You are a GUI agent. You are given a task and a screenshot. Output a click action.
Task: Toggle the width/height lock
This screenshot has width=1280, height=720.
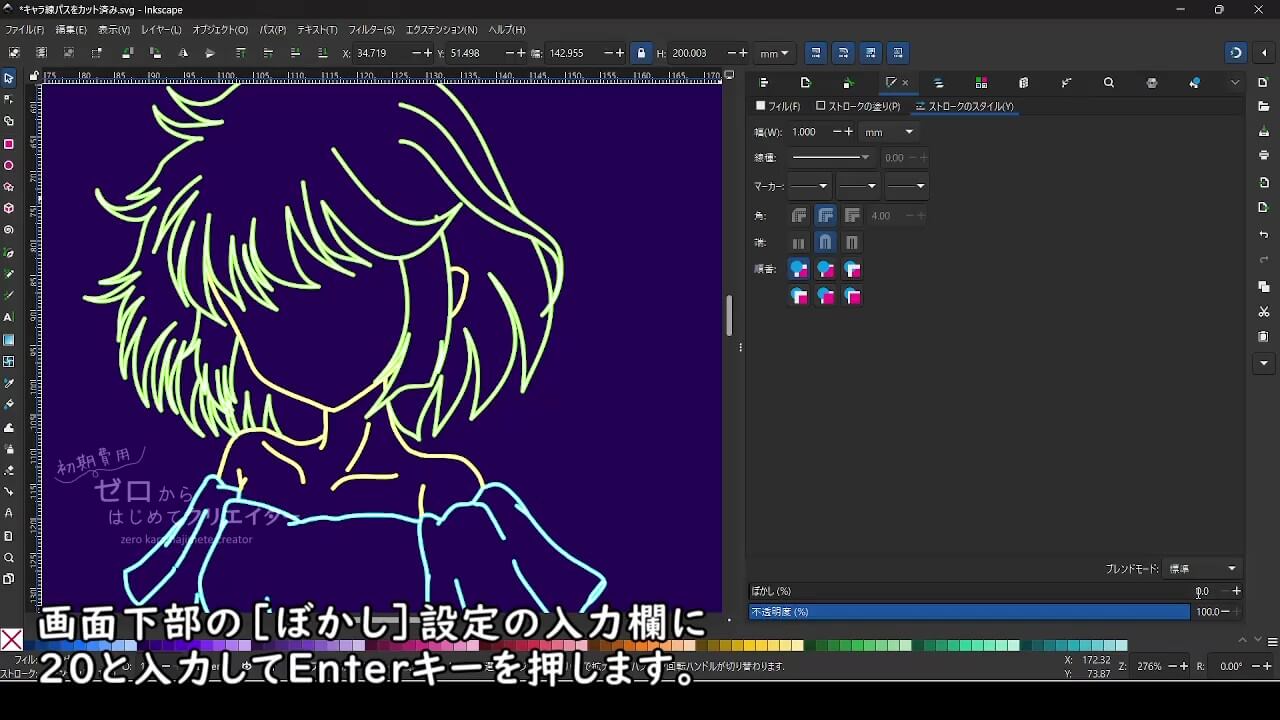(641, 53)
